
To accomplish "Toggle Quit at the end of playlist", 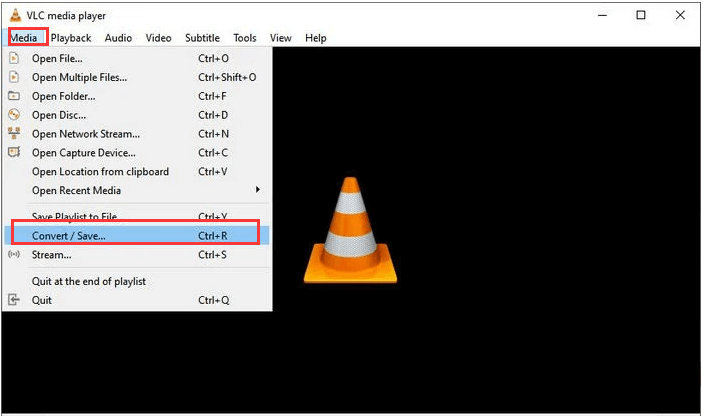I will (x=88, y=281).
